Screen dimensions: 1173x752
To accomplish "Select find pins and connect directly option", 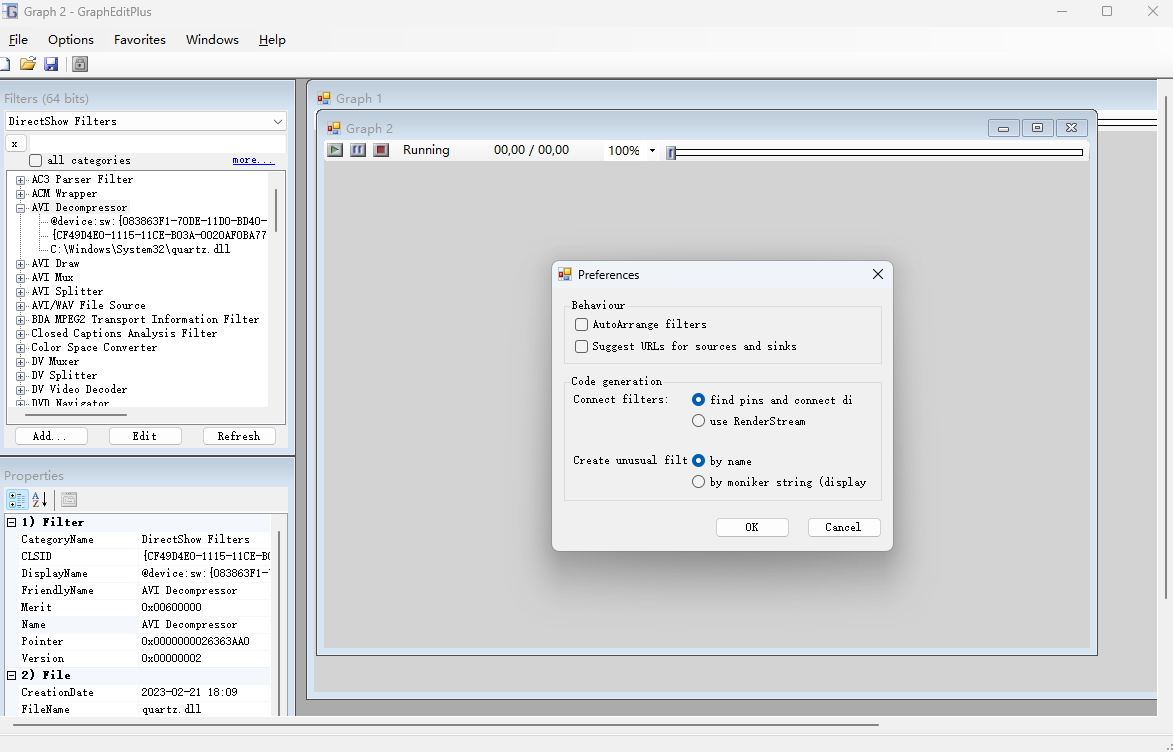I will coord(699,400).
